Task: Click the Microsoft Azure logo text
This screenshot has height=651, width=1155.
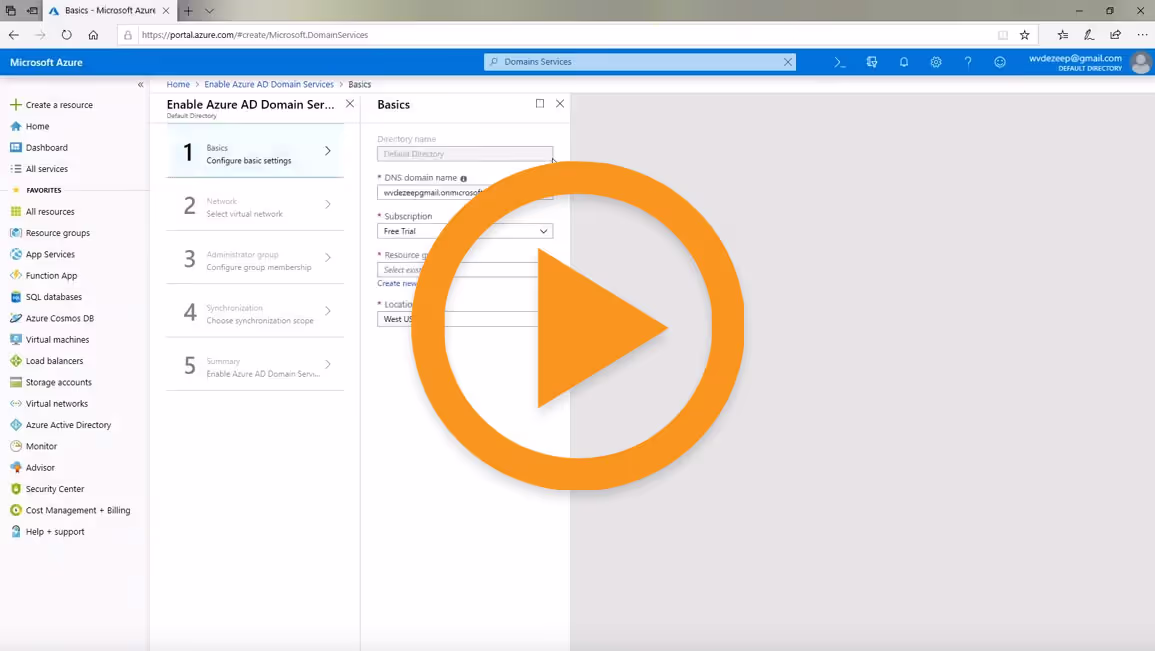Action: click(x=46, y=63)
